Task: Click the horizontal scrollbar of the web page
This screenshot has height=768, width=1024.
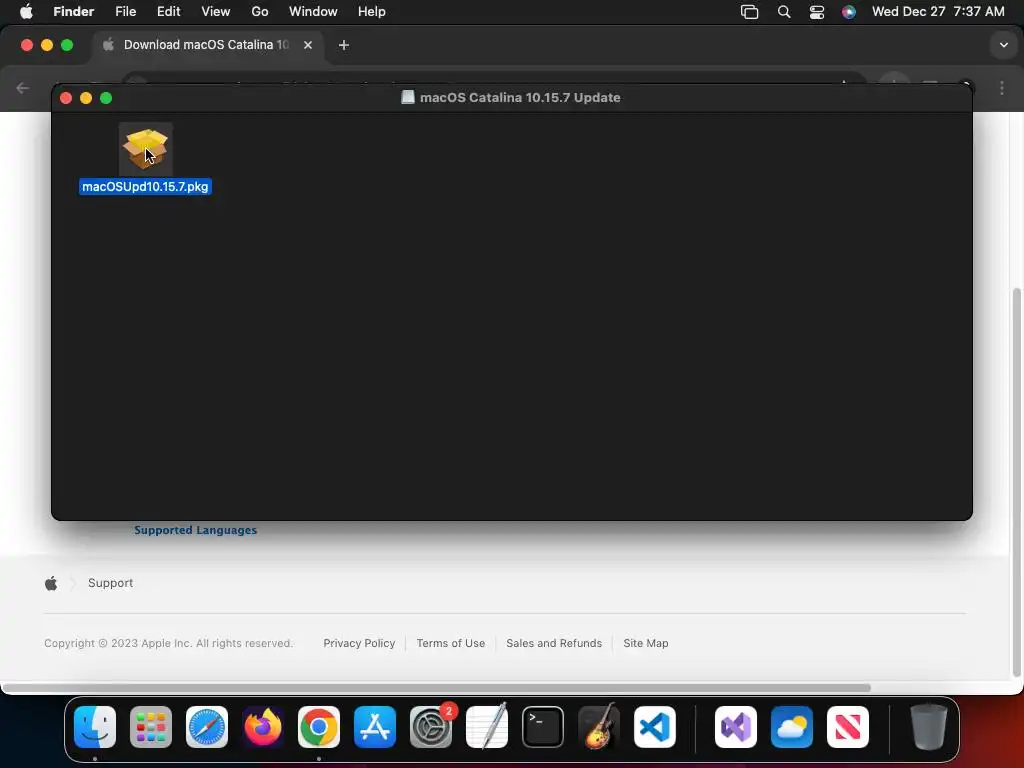Action: click(x=436, y=688)
